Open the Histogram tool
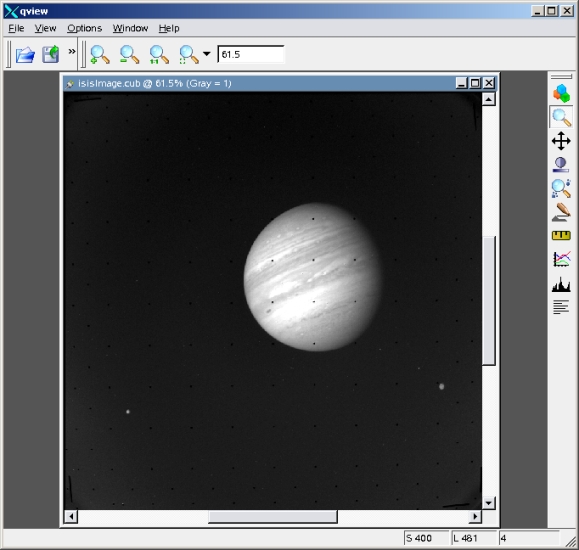 [561, 284]
